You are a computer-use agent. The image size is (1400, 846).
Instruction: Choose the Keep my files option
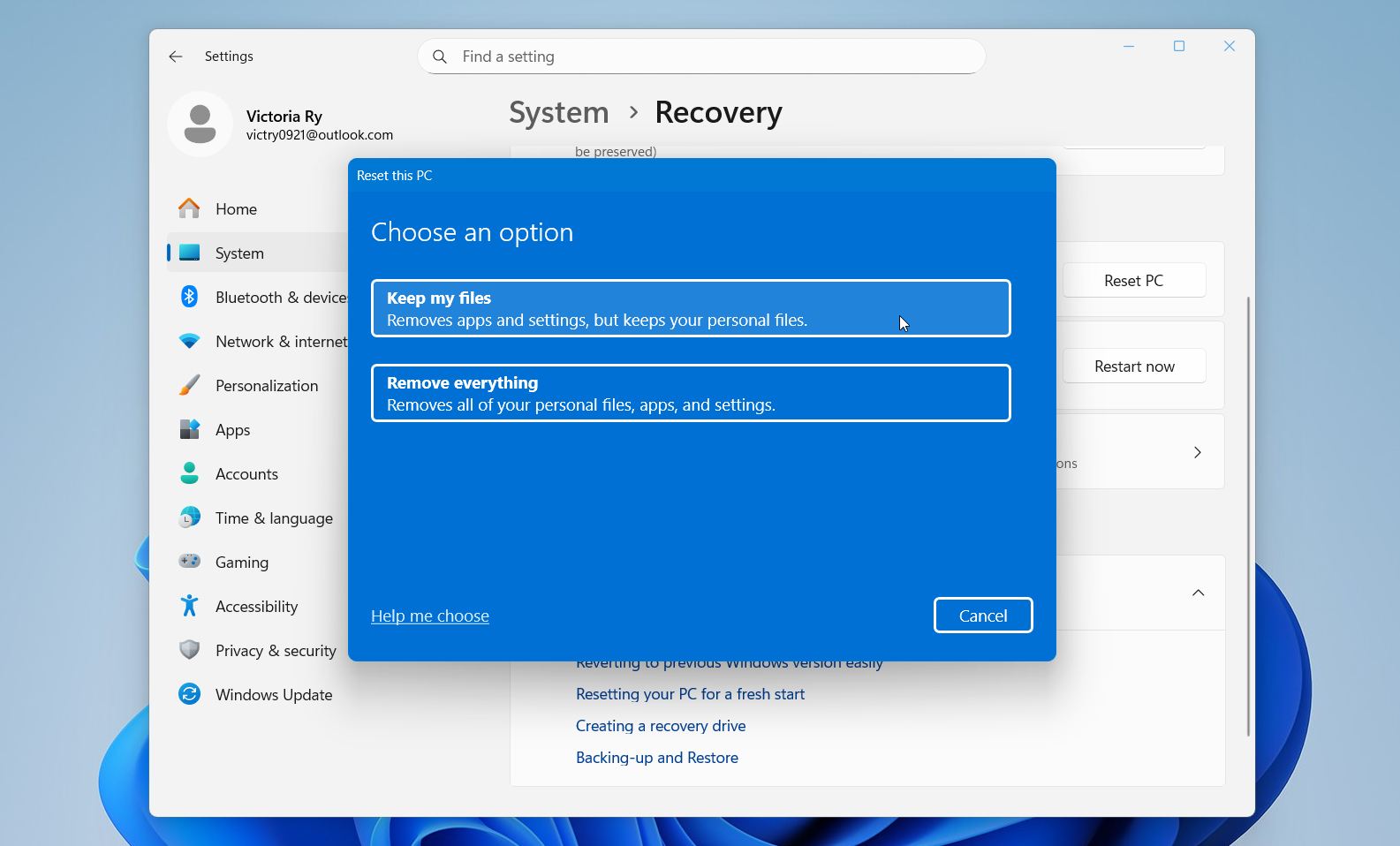[x=690, y=308]
